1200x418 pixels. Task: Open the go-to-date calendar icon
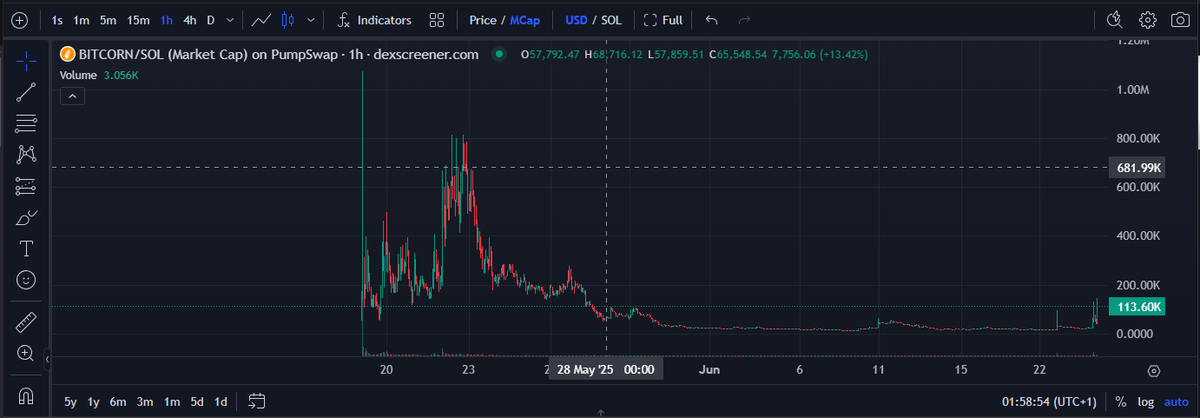point(257,401)
